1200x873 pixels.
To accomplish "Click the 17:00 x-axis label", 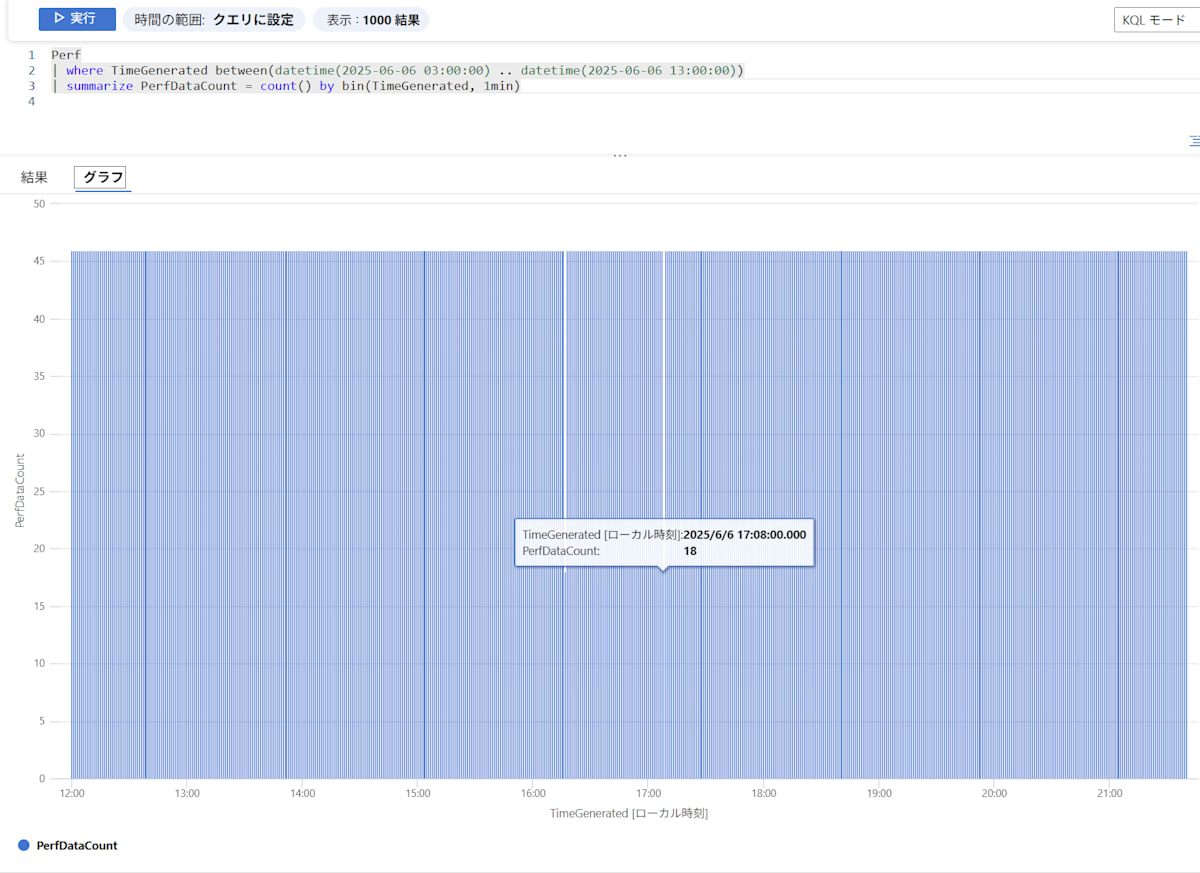I will (648, 794).
